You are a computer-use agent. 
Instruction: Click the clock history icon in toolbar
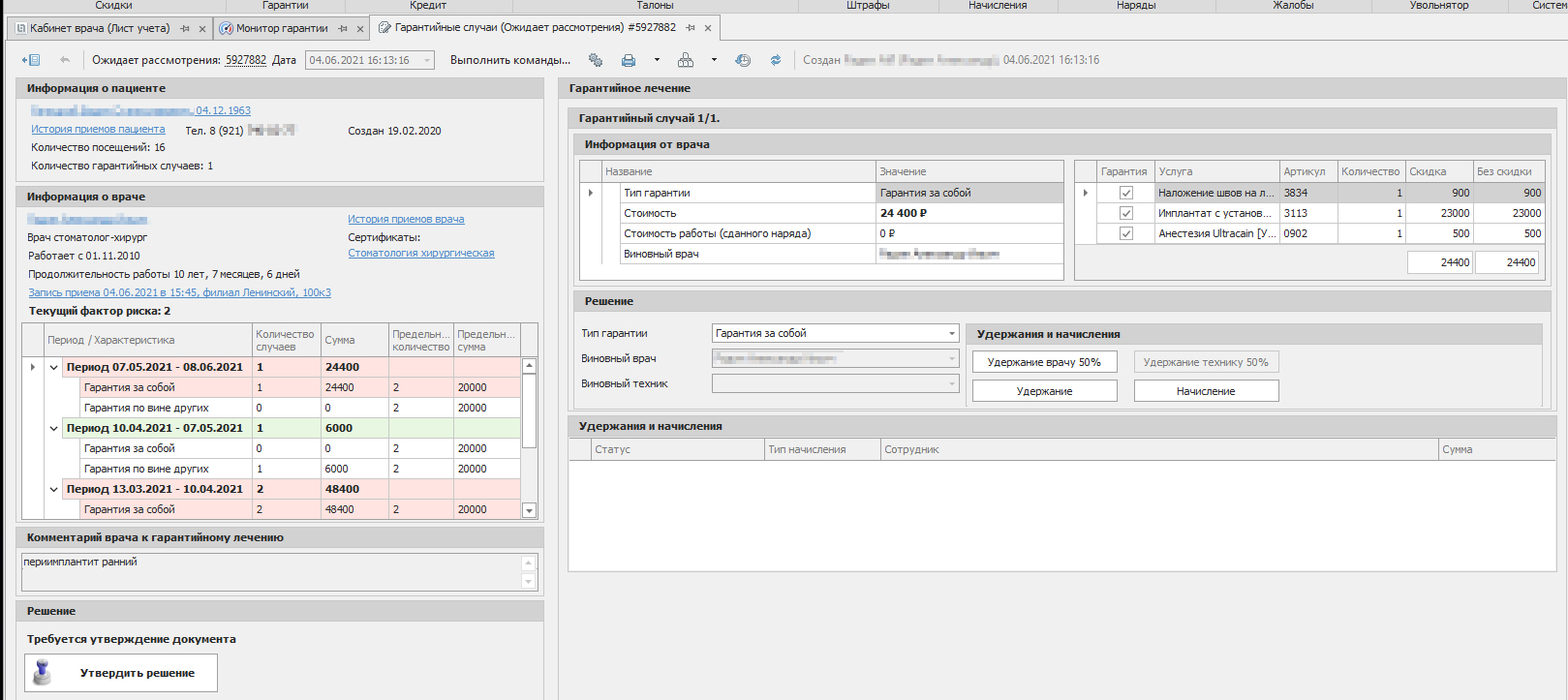[743, 60]
